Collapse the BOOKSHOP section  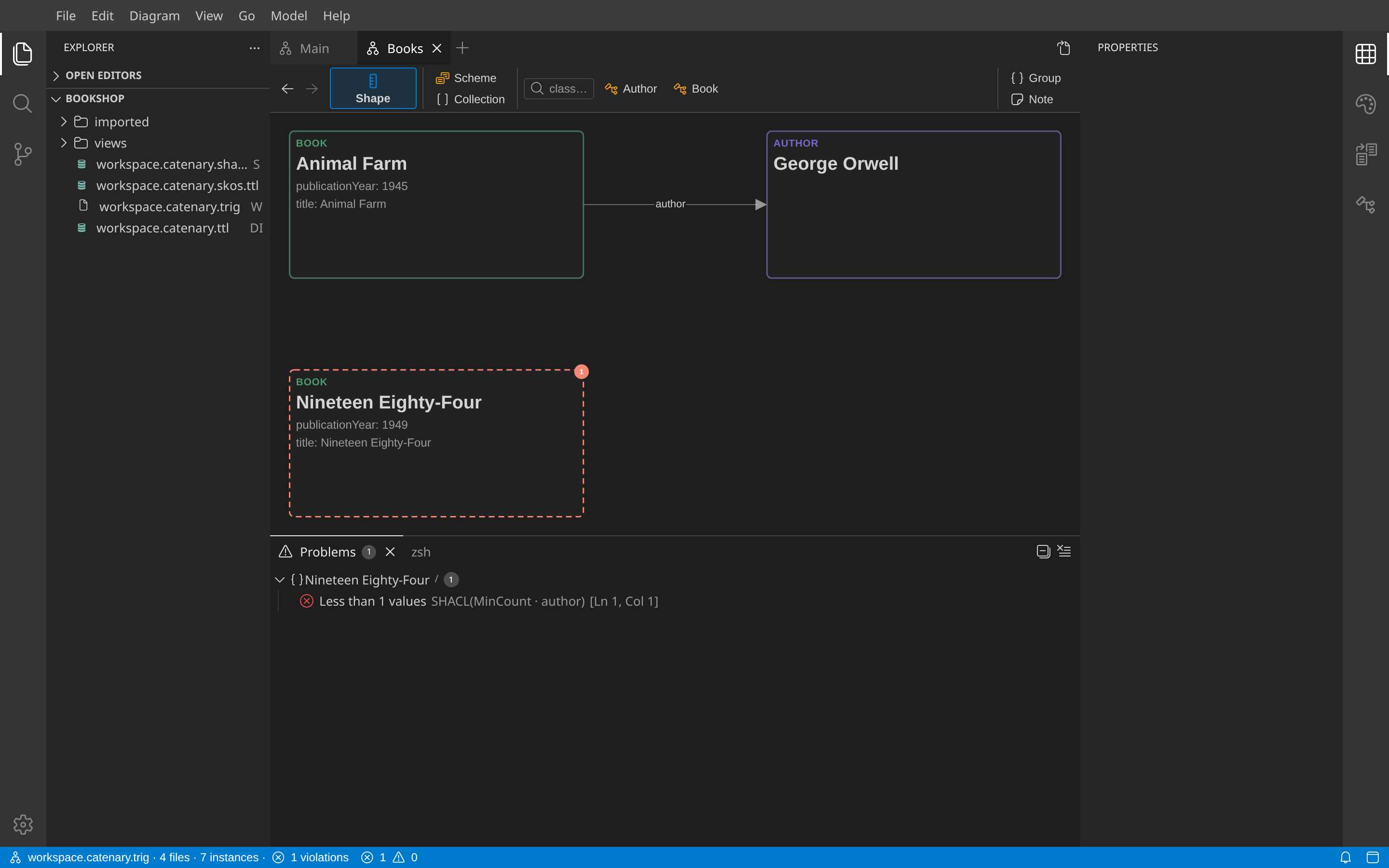point(158,98)
